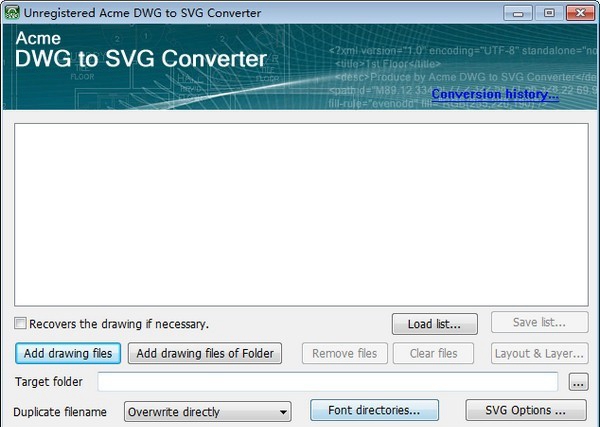Minimize the converter window
This screenshot has width=600, height=427.
518,13
